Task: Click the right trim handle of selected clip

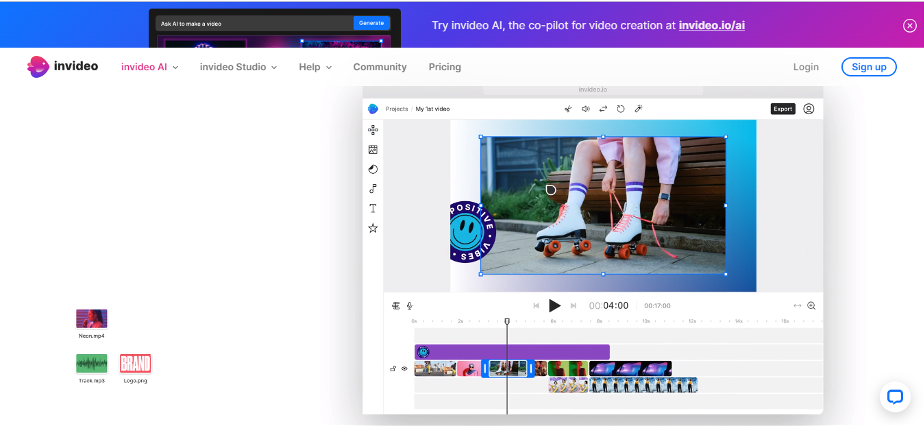Action: tap(531, 369)
